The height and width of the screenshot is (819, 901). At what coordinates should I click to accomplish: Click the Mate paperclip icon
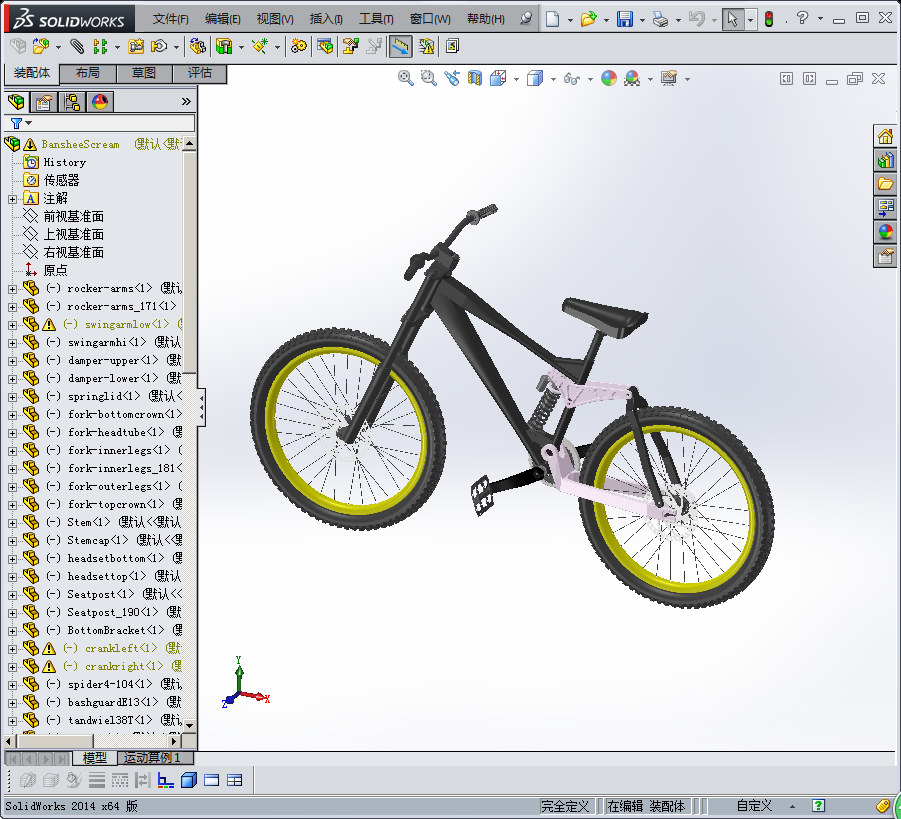pyautogui.click(x=76, y=46)
